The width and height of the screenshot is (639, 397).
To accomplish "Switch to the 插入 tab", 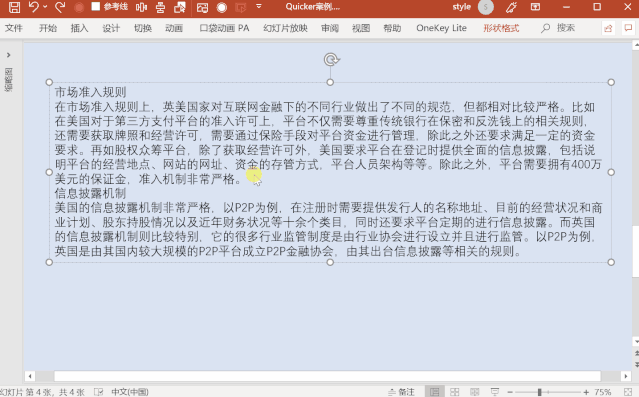I will tap(79, 28).
